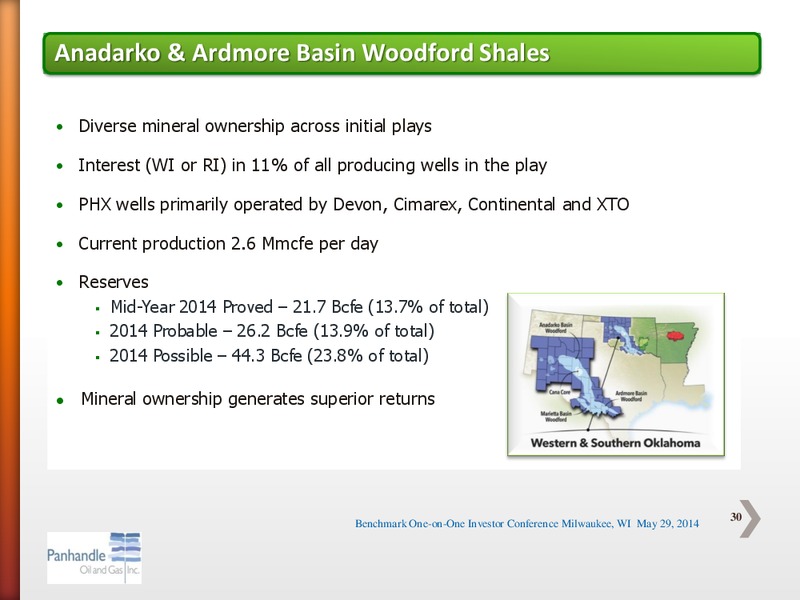This screenshot has height=600, width=800.
Task: Click the 'Cana Core' map label
Action: (x=559, y=392)
